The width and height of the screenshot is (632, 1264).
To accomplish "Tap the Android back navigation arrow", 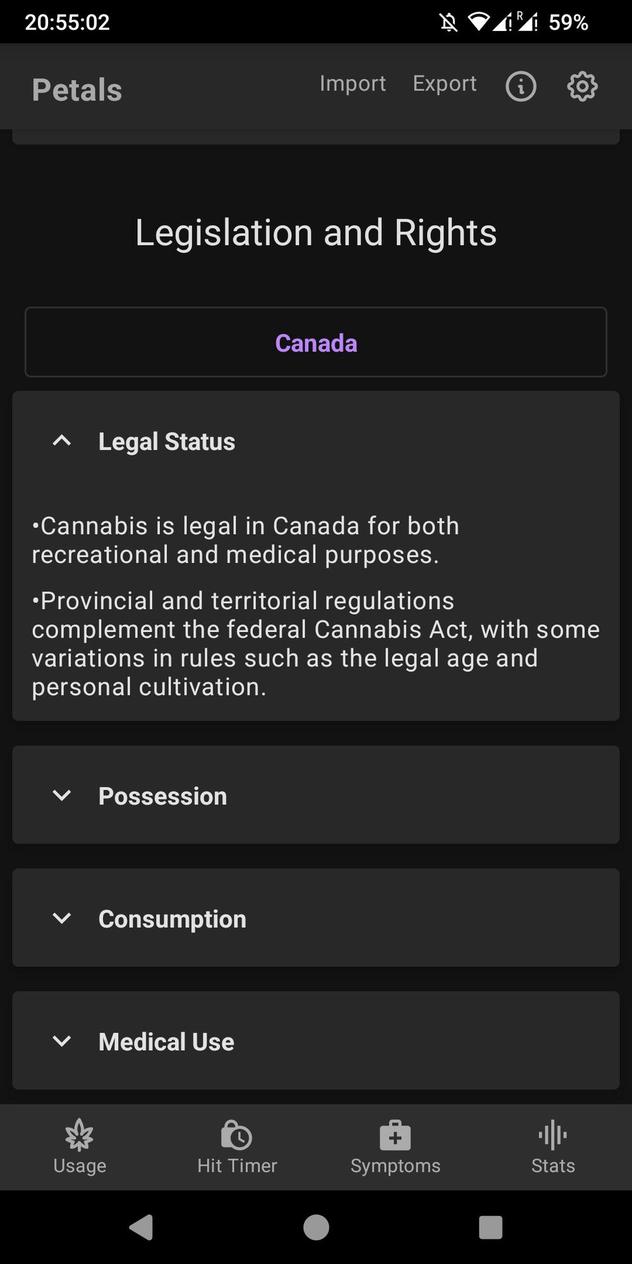I will click(x=140, y=1226).
